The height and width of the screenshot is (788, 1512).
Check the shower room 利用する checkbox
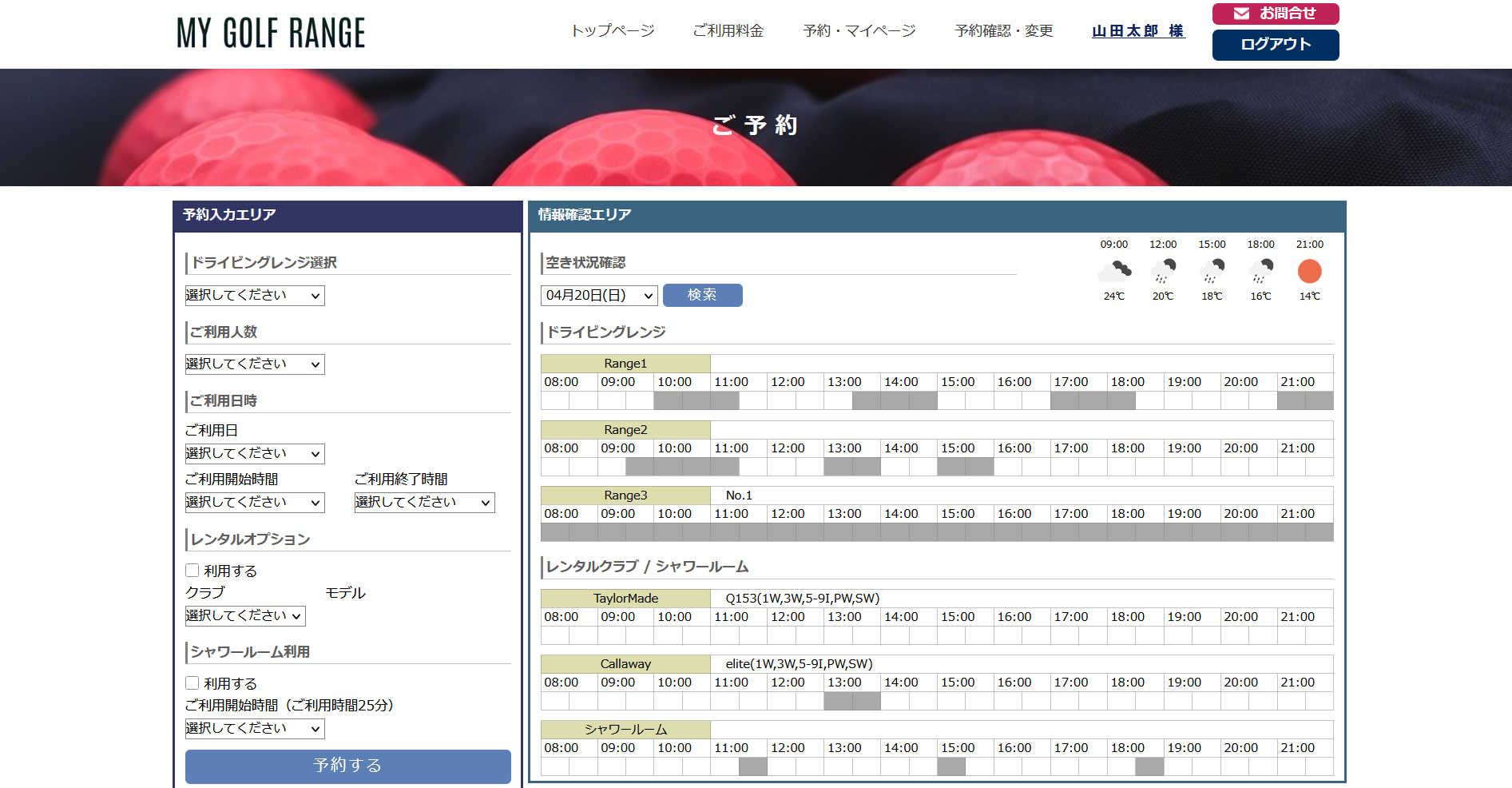click(x=192, y=683)
